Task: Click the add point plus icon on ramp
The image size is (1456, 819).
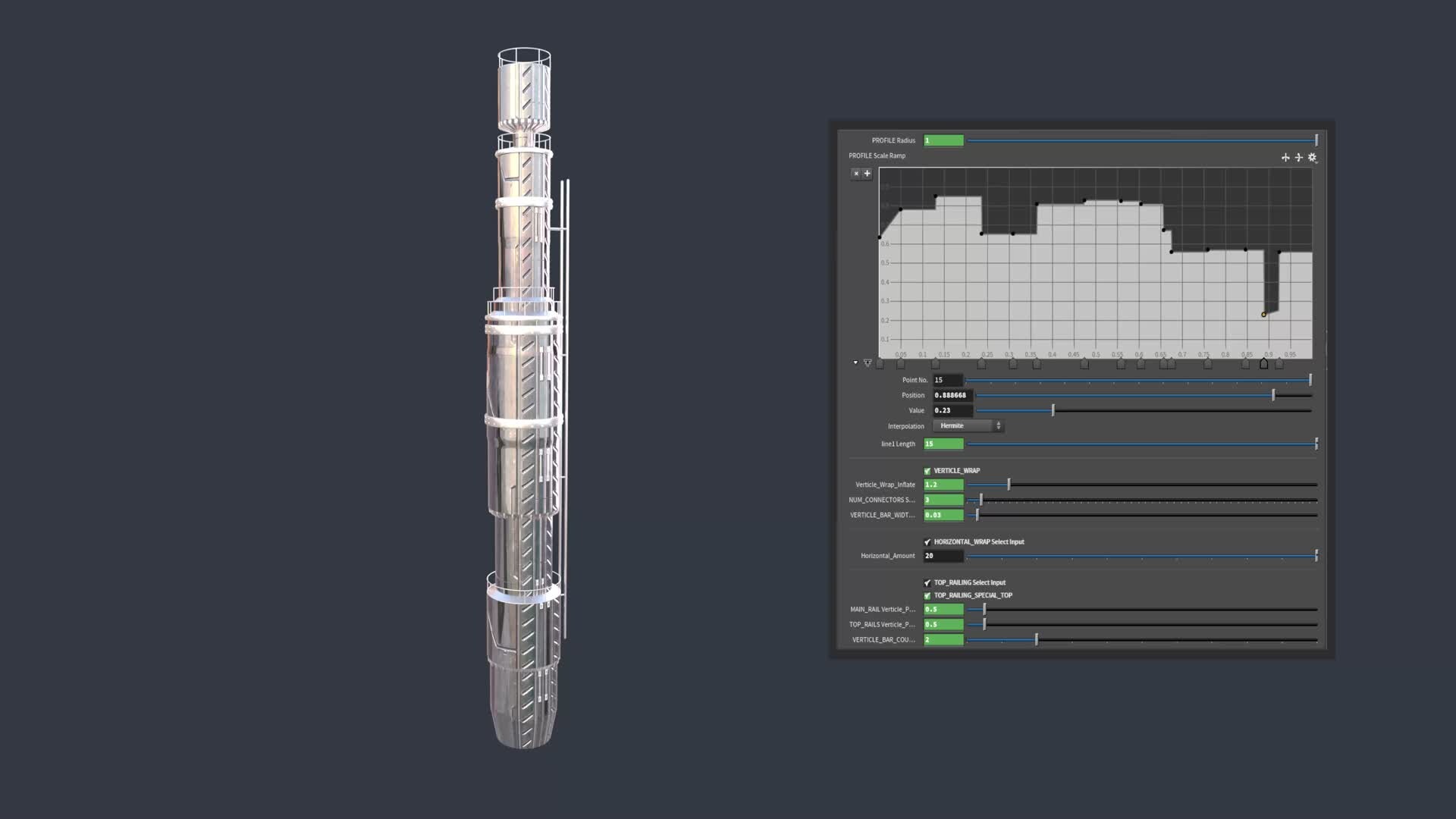Action: click(867, 174)
